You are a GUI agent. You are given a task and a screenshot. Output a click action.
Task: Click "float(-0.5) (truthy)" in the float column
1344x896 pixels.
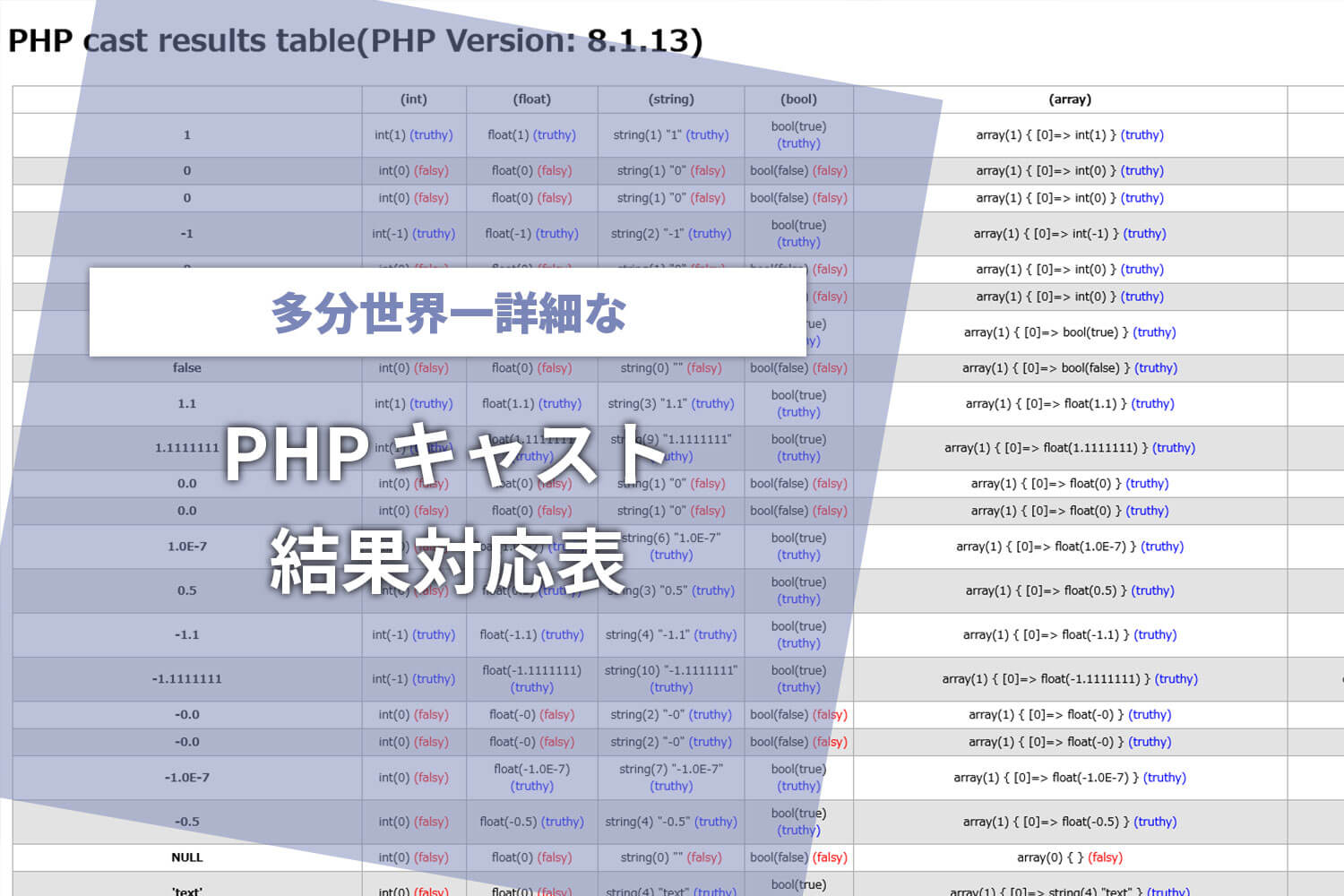tap(532, 822)
